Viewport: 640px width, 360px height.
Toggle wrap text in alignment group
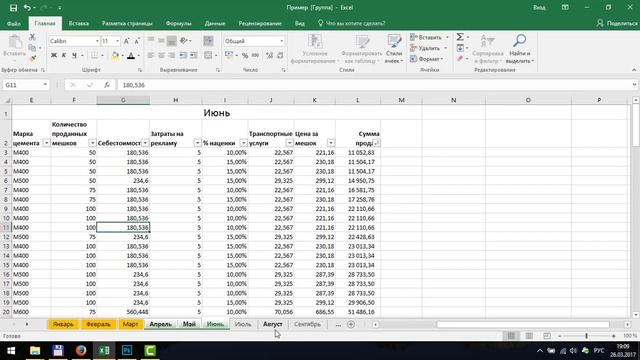208,41
